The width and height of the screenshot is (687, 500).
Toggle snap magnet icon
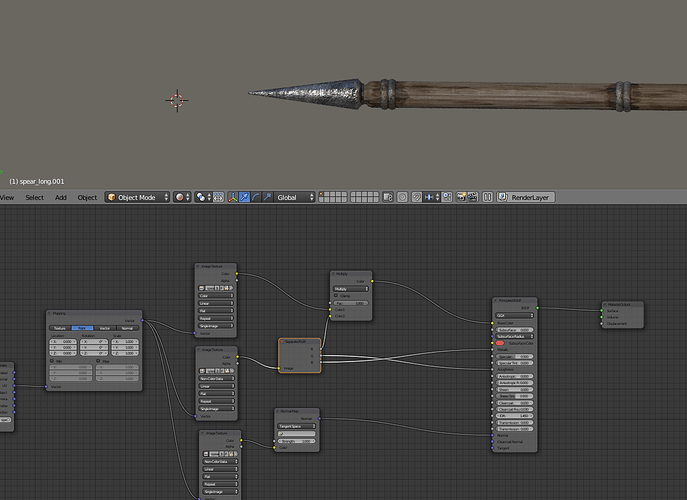tap(417, 197)
